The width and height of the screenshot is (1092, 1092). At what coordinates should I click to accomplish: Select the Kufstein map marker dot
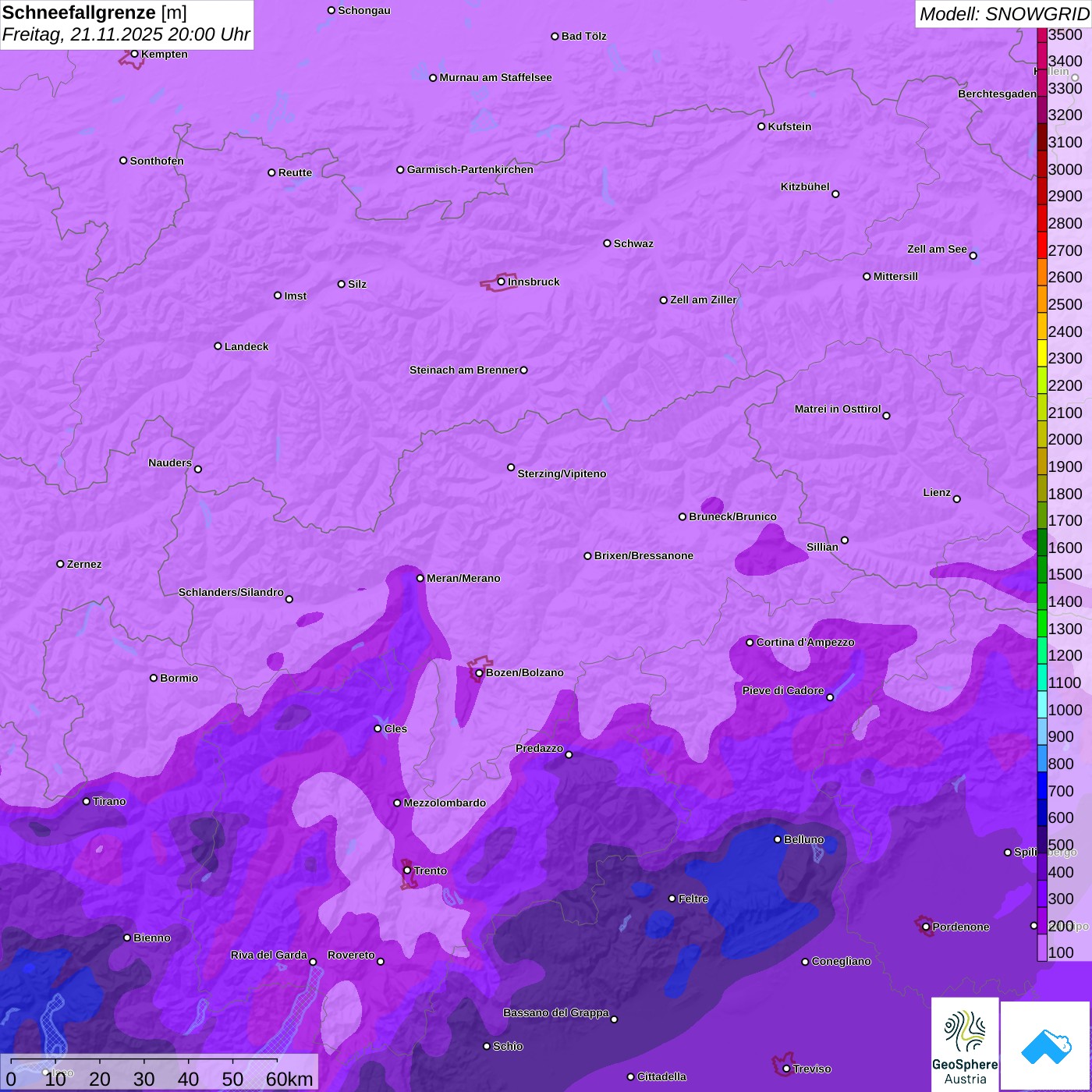tap(761, 126)
